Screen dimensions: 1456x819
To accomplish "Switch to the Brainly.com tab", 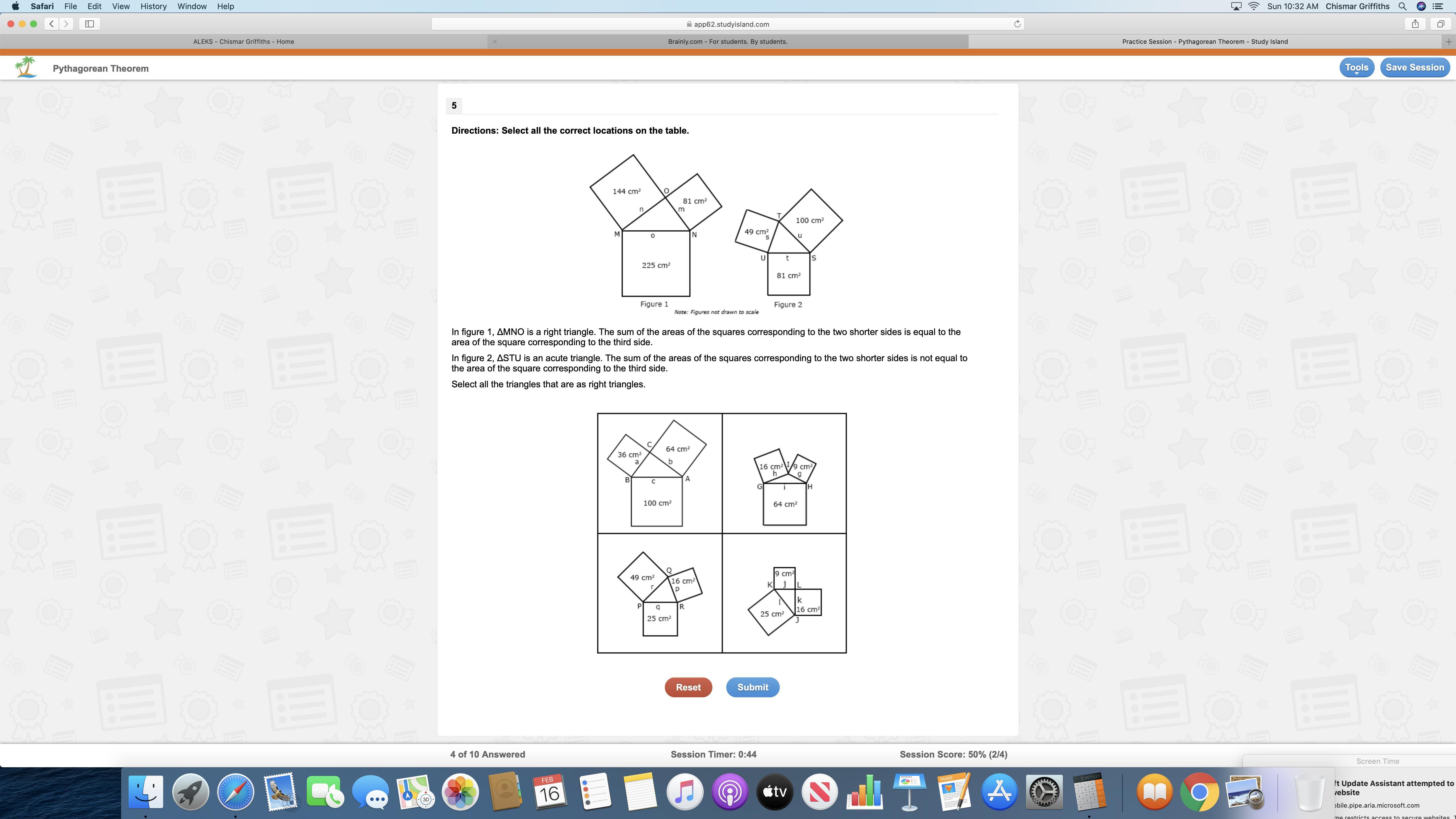I will 727,41.
